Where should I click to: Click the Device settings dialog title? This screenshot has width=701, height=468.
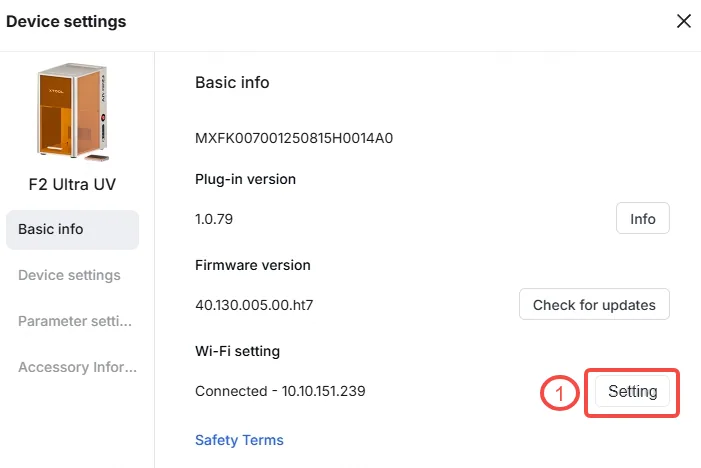click(x=66, y=21)
